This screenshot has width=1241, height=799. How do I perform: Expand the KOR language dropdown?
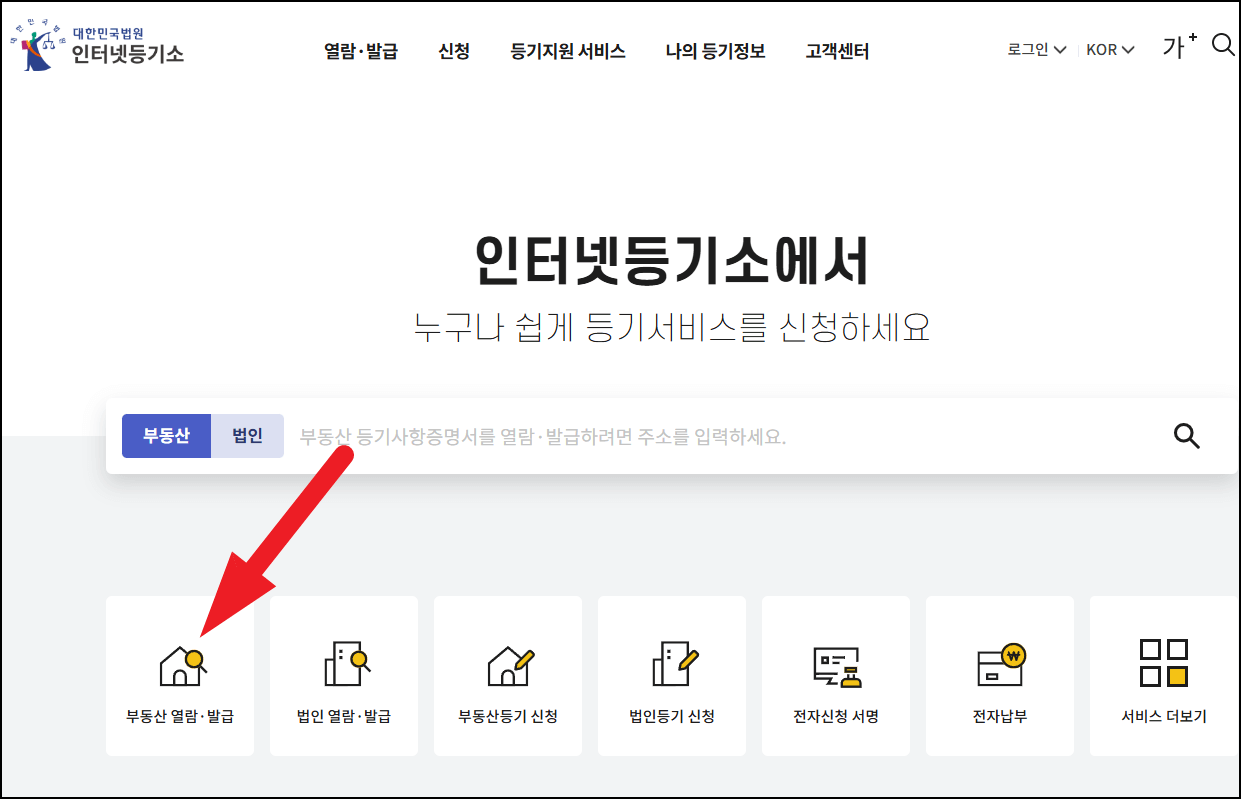click(1110, 49)
